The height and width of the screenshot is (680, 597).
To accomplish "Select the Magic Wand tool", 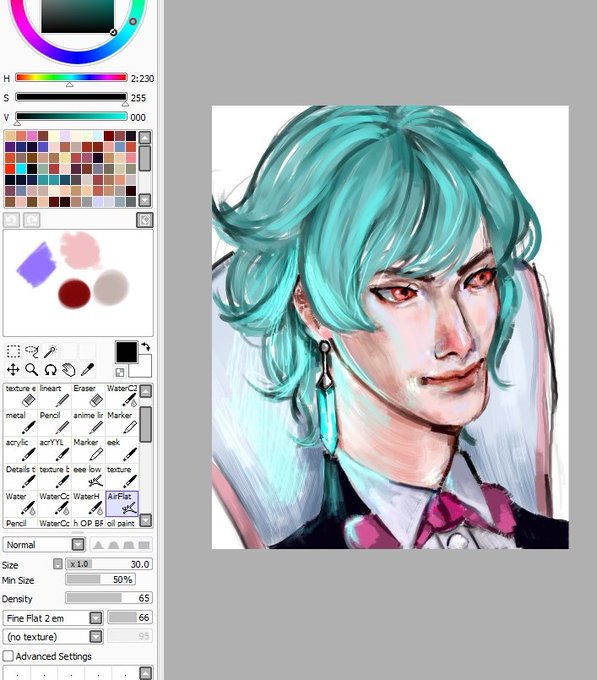I will click(50, 351).
